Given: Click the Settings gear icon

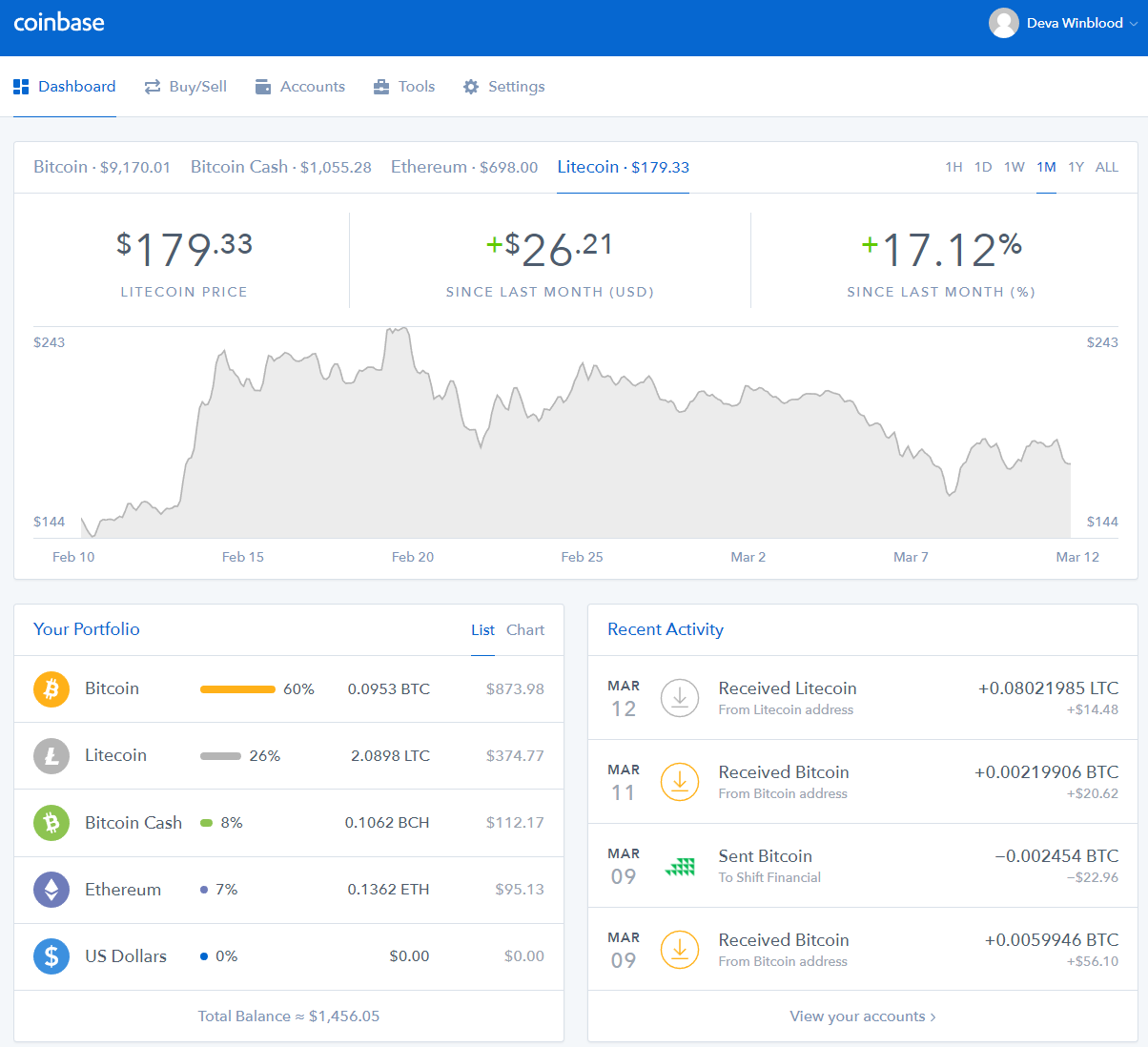Looking at the screenshot, I should [x=471, y=87].
